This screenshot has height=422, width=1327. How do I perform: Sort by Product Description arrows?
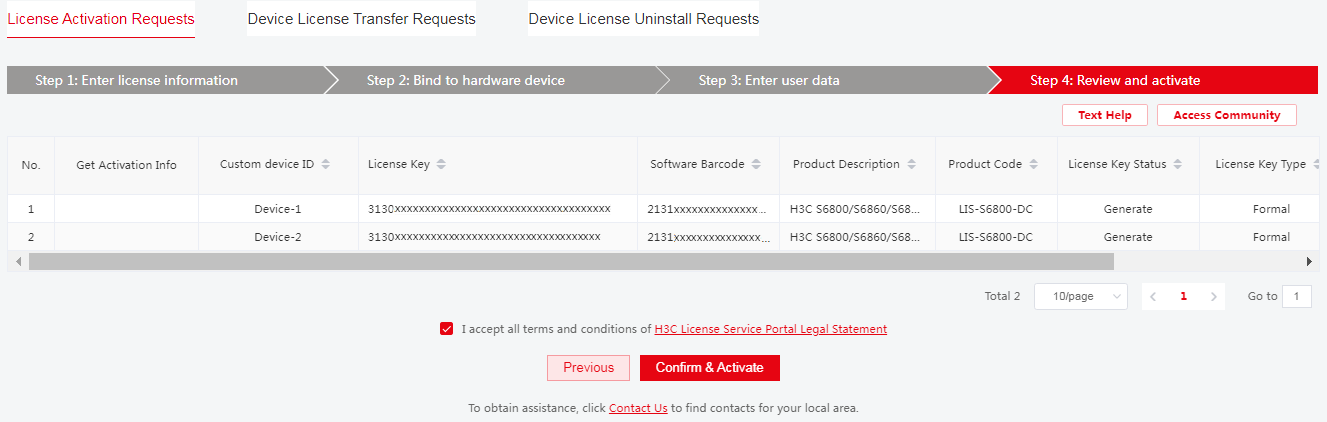point(912,164)
